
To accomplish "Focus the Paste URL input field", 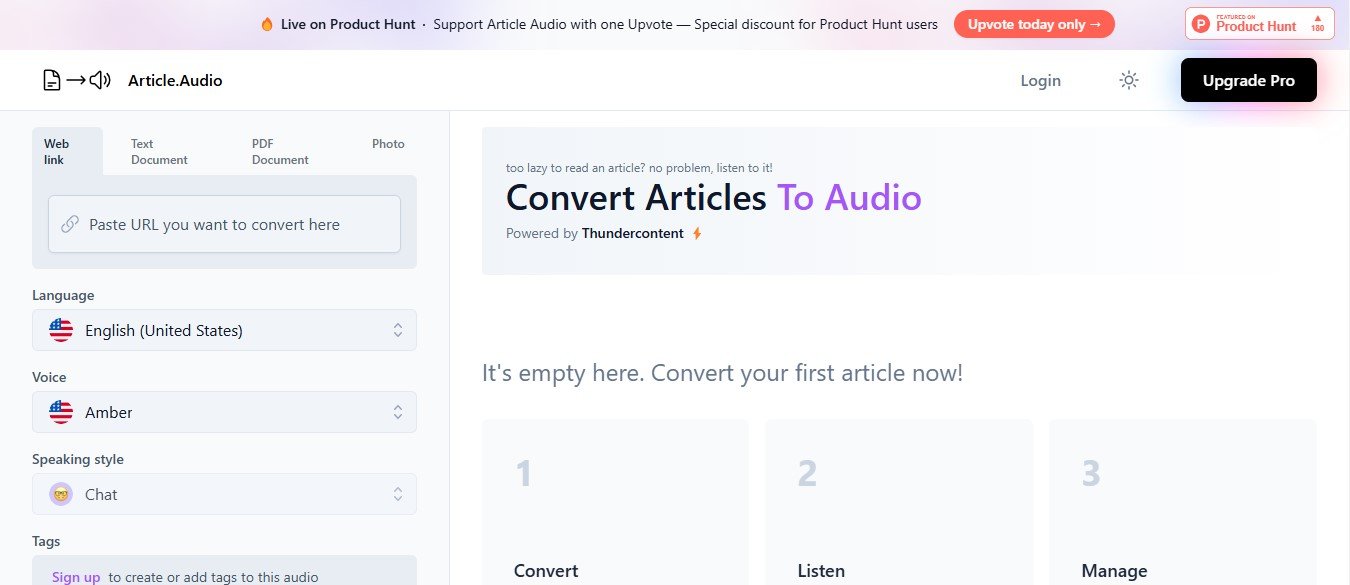I will click(x=240, y=225).
